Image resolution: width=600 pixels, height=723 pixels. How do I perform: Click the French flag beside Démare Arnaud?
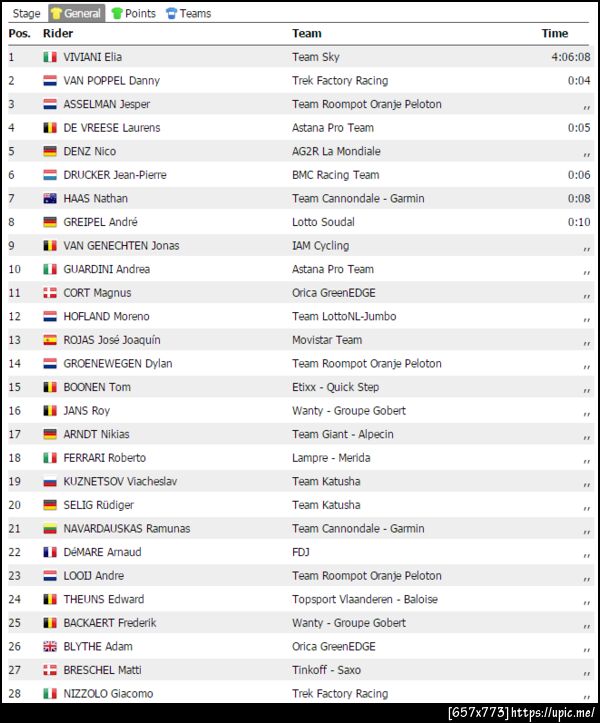tap(50, 552)
